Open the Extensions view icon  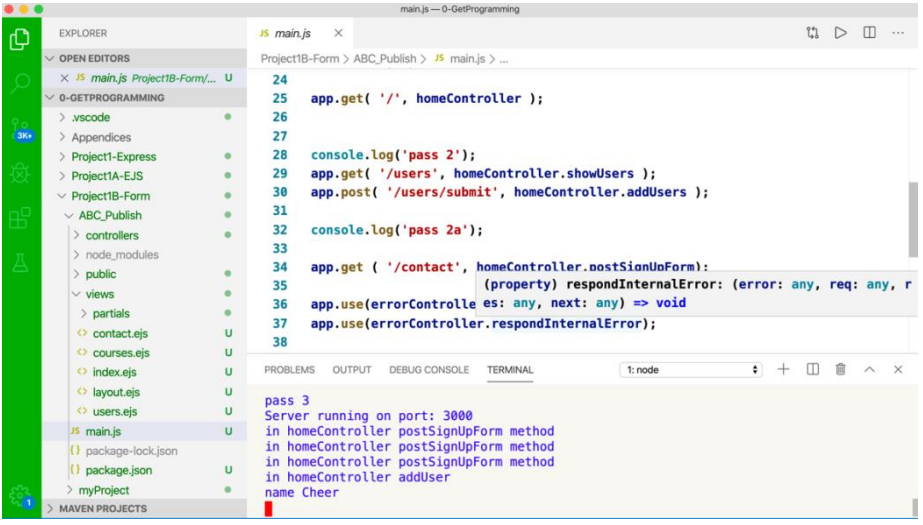point(19,217)
